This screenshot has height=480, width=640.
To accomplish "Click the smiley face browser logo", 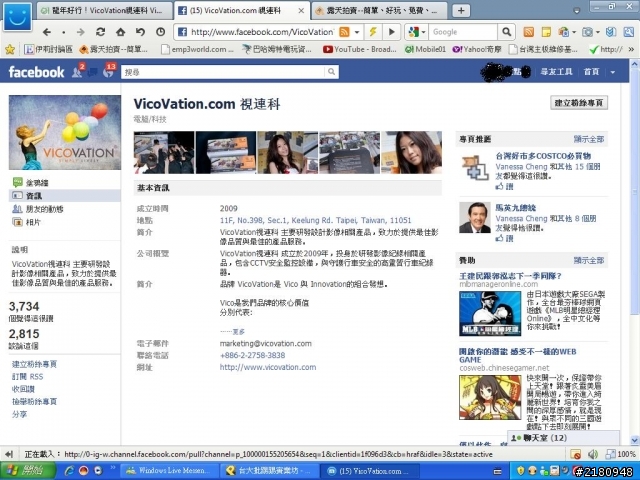I will tap(17, 17).
